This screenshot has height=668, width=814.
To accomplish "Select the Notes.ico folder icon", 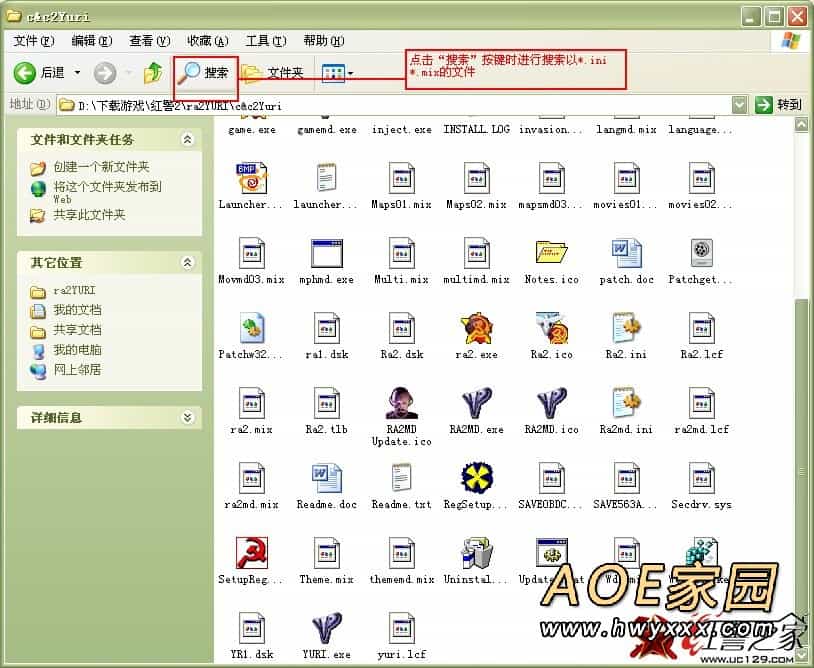I will [x=551, y=253].
